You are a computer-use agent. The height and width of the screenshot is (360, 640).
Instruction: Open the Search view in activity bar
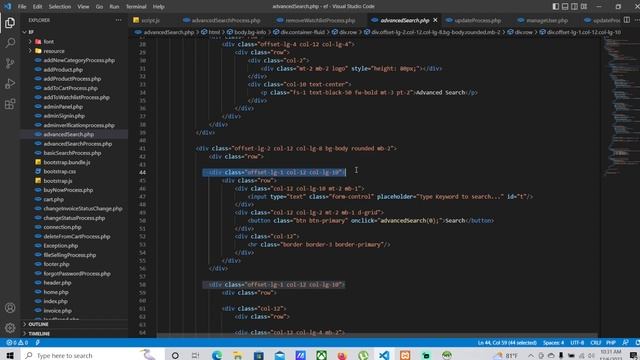[10, 43]
